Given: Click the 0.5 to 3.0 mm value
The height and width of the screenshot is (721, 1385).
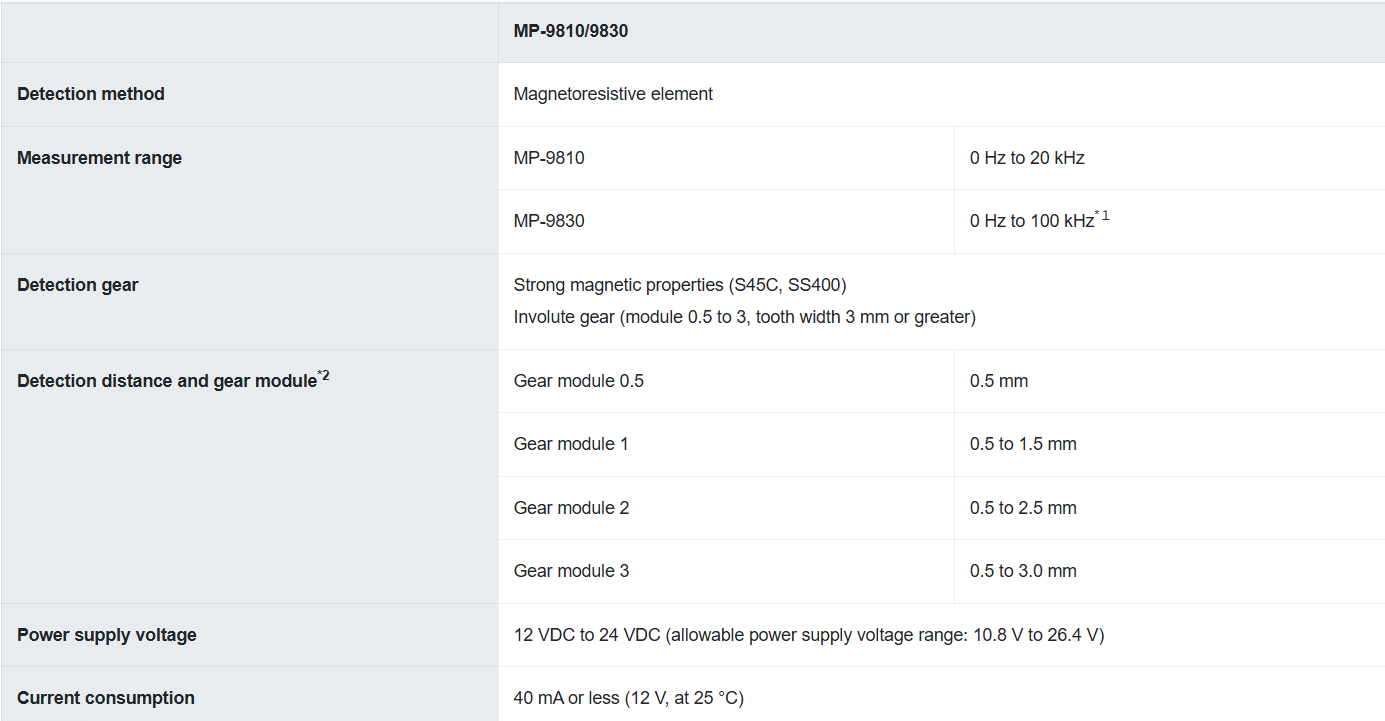Looking at the screenshot, I should click(x=1023, y=571).
